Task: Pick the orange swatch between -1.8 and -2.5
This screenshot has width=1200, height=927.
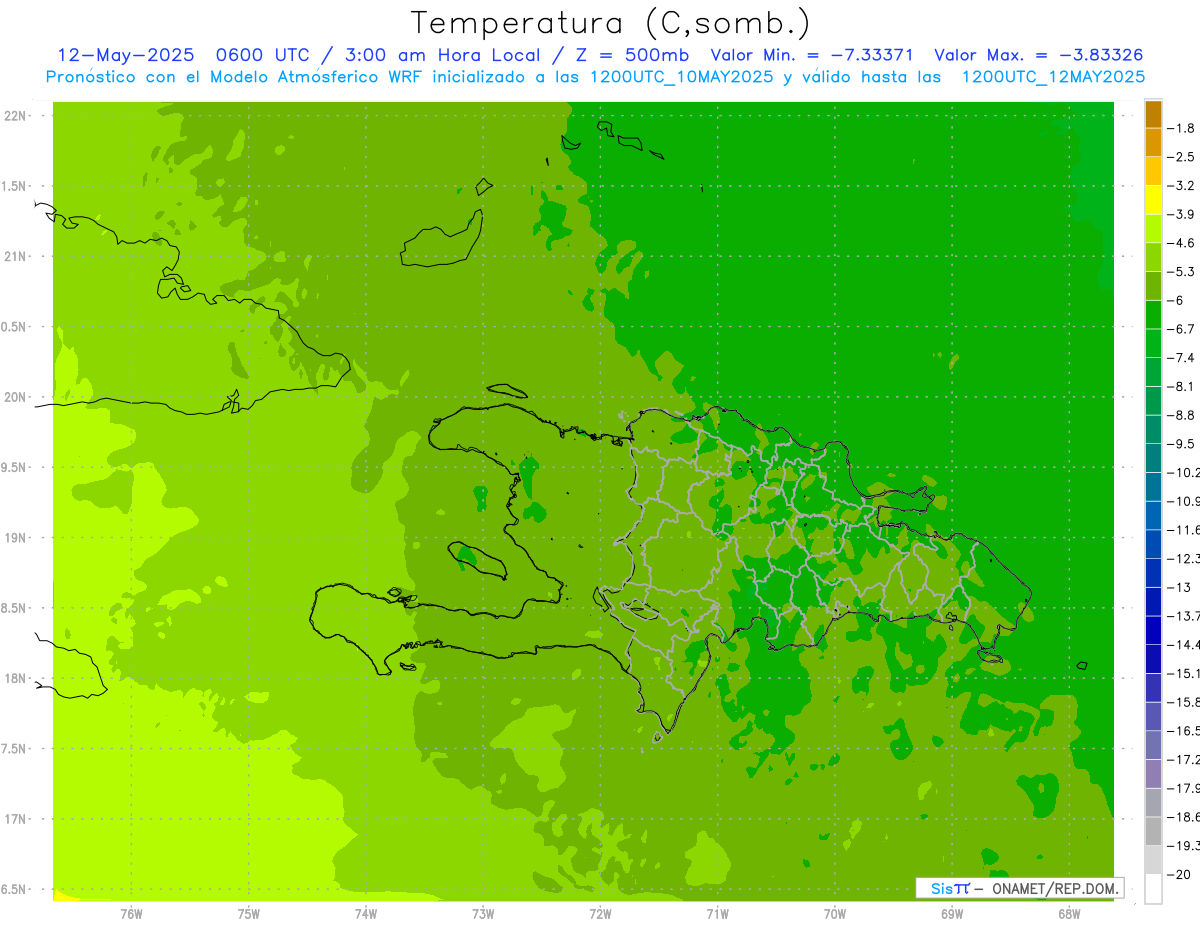Action: [1153, 143]
